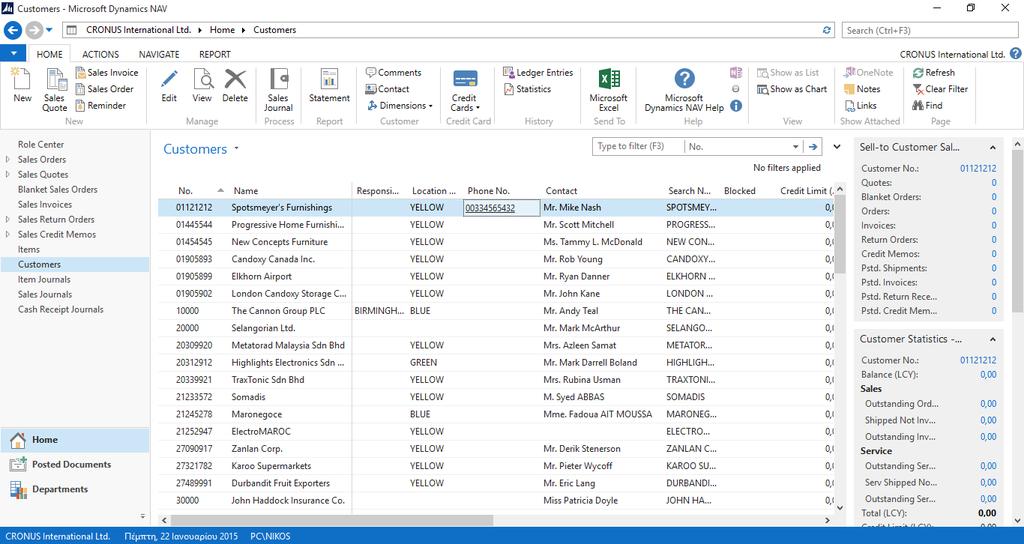Image resolution: width=1024 pixels, height=544 pixels.
Task: Click the Refresh page button
Action: 933,72
